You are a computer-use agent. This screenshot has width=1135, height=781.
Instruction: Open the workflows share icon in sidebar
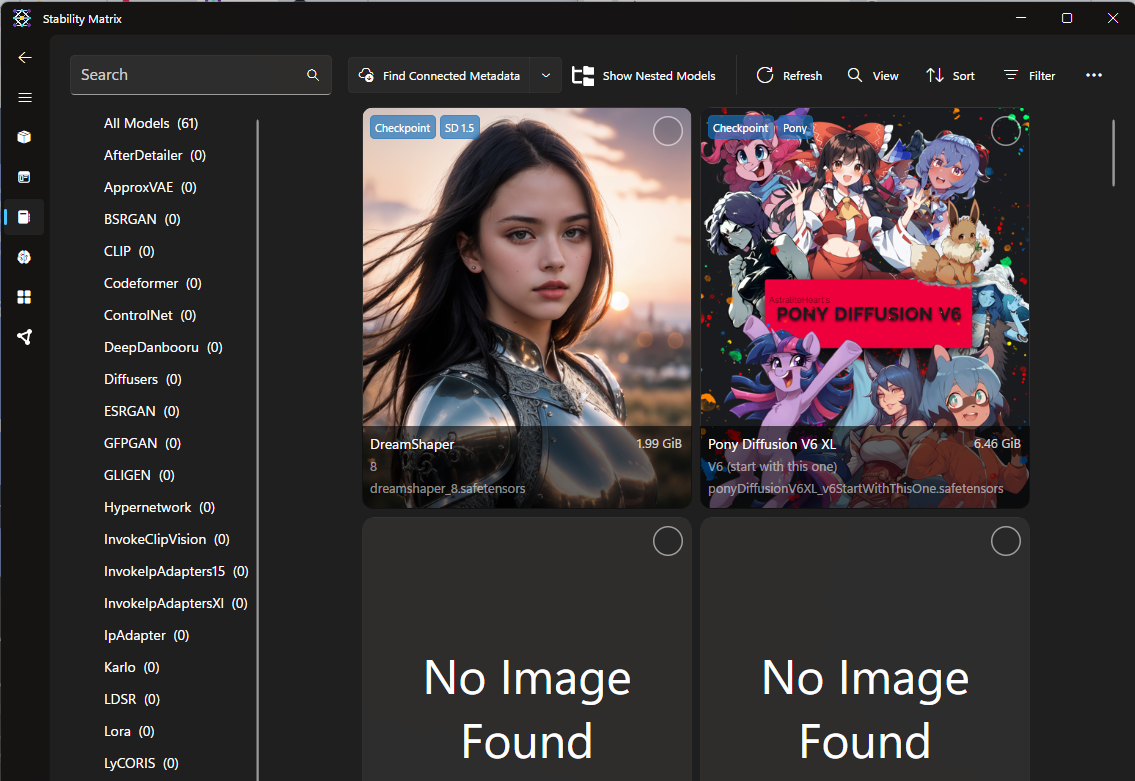click(x=25, y=337)
